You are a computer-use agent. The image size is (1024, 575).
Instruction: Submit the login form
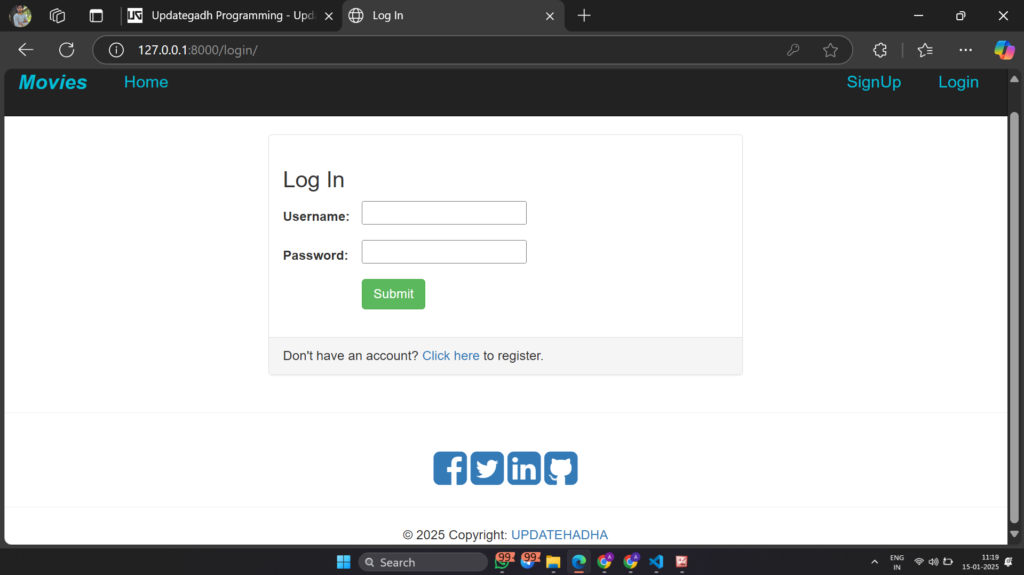(x=393, y=294)
